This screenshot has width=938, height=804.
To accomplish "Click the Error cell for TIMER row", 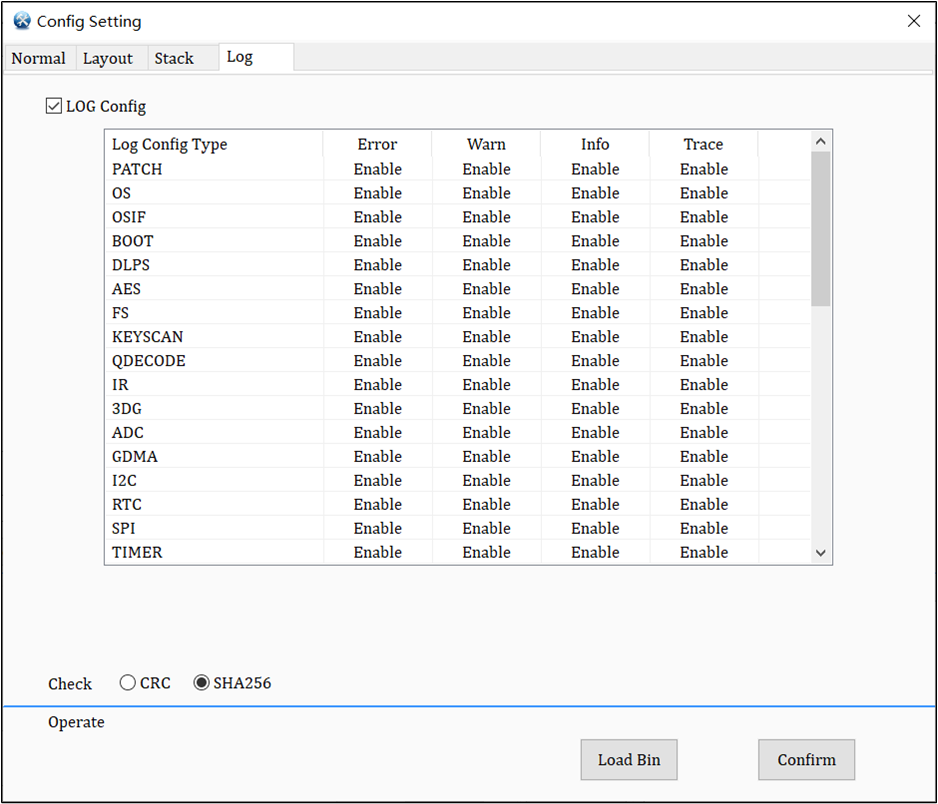I will [377, 552].
